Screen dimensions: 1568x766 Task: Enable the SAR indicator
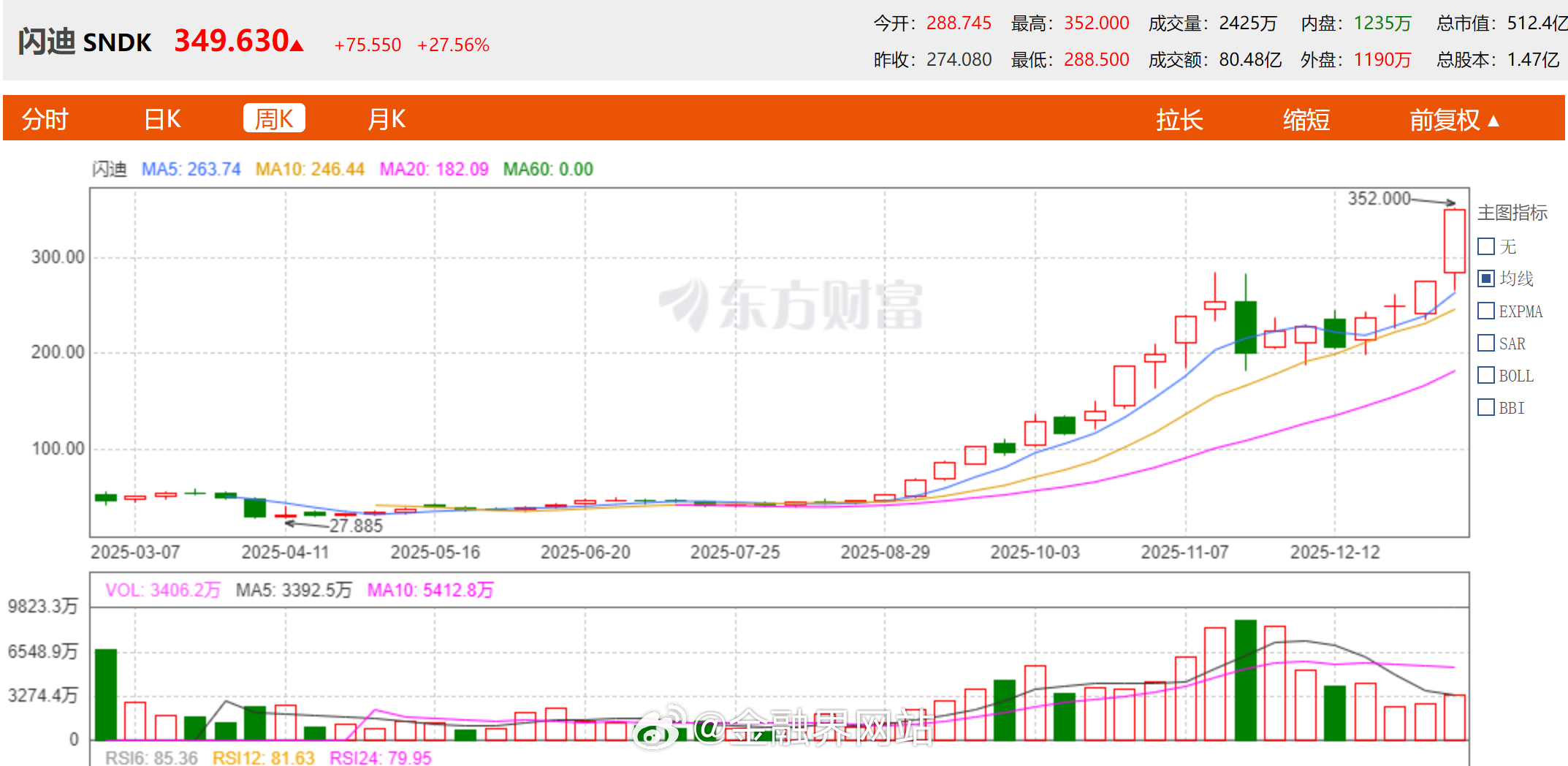[x=1485, y=343]
